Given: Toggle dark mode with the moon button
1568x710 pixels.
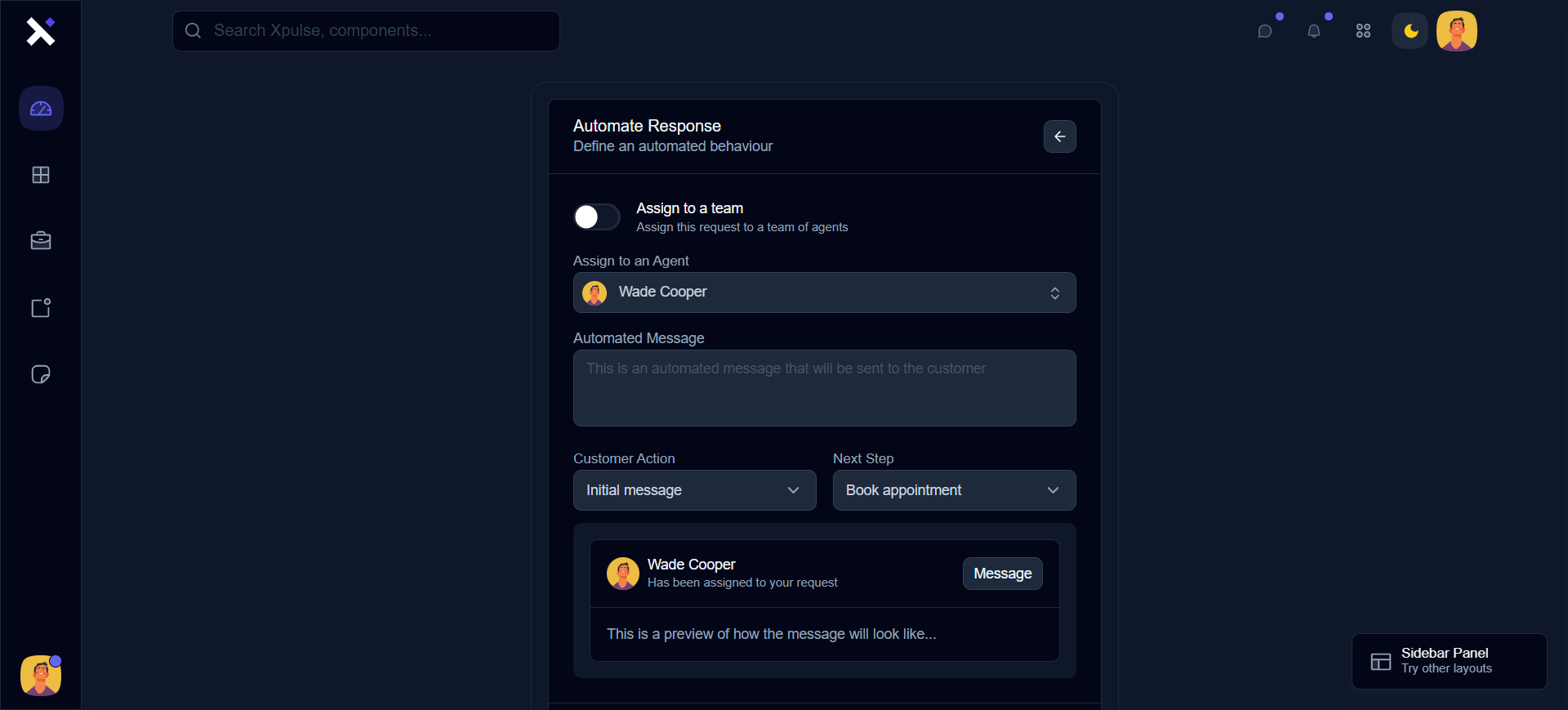Looking at the screenshot, I should (1410, 31).
